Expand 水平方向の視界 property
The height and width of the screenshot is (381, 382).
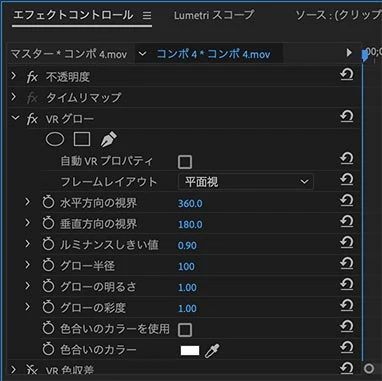pos(27,202)
